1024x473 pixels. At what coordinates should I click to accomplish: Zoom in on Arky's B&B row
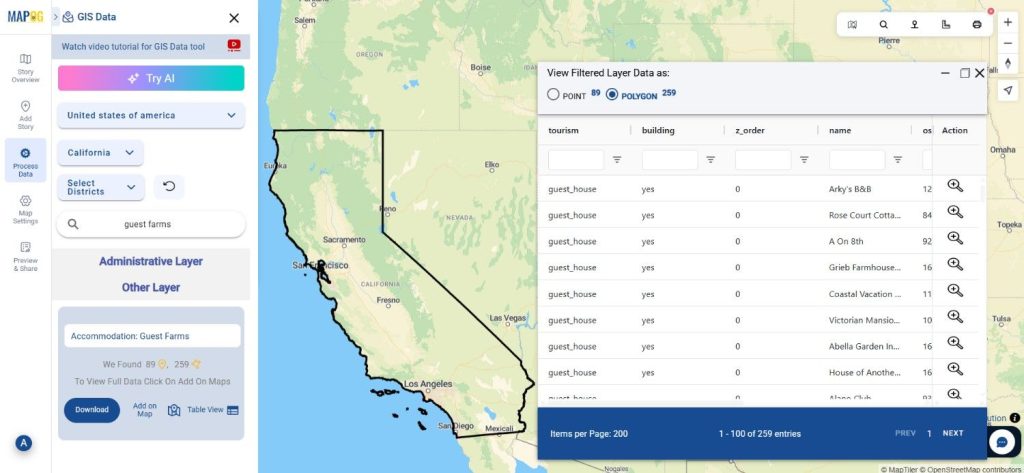(x=954, y=186)
